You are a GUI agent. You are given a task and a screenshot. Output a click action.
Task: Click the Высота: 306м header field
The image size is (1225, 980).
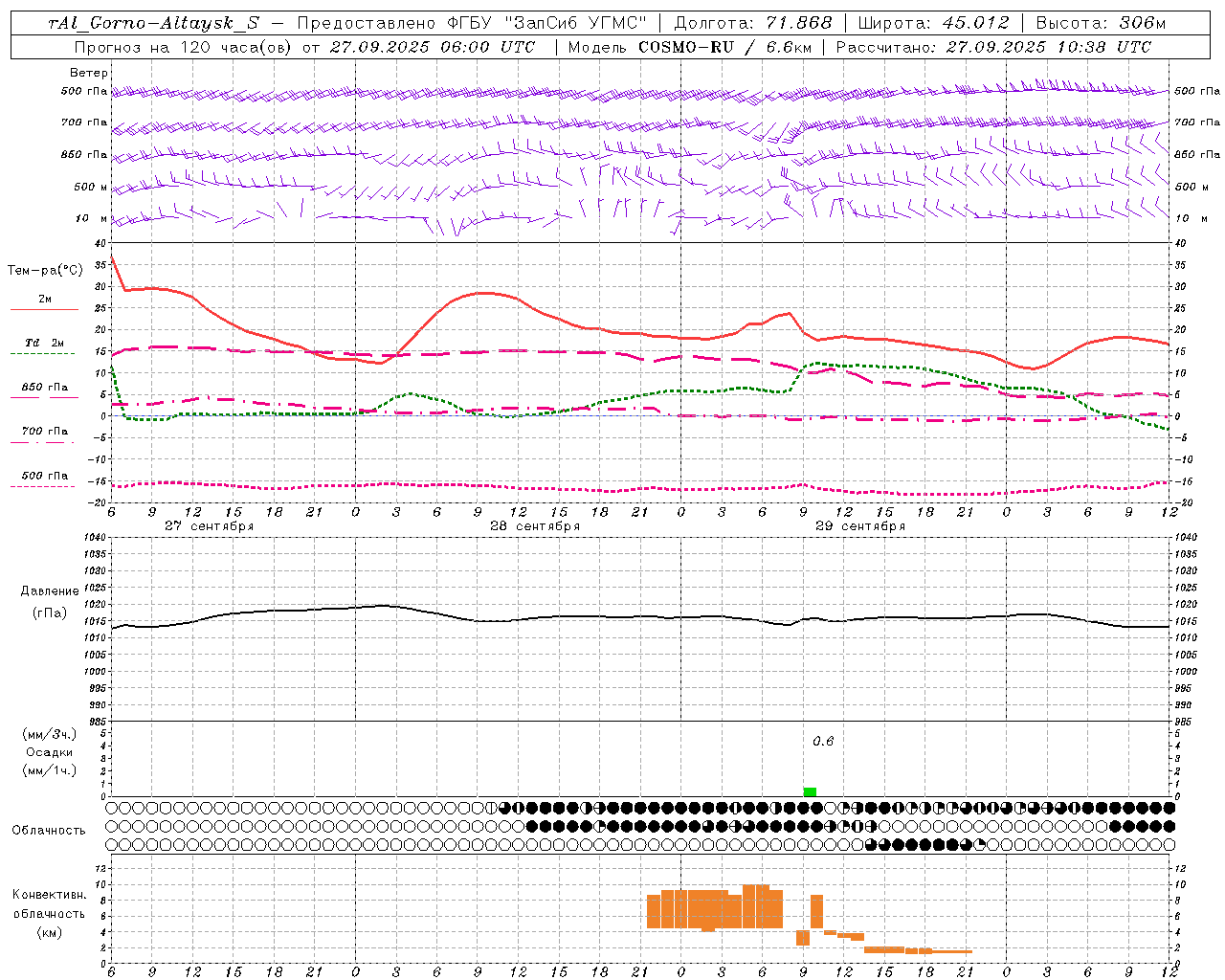coord(1101,23)
